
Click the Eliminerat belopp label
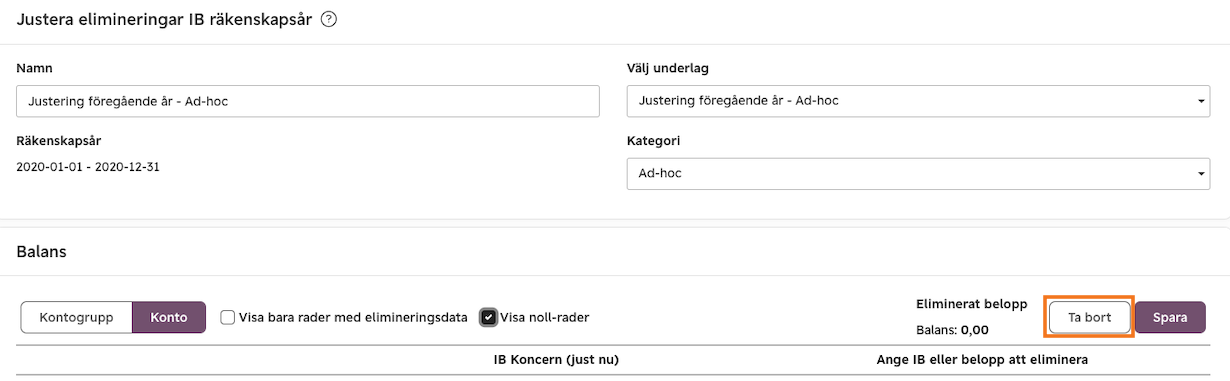971,303
